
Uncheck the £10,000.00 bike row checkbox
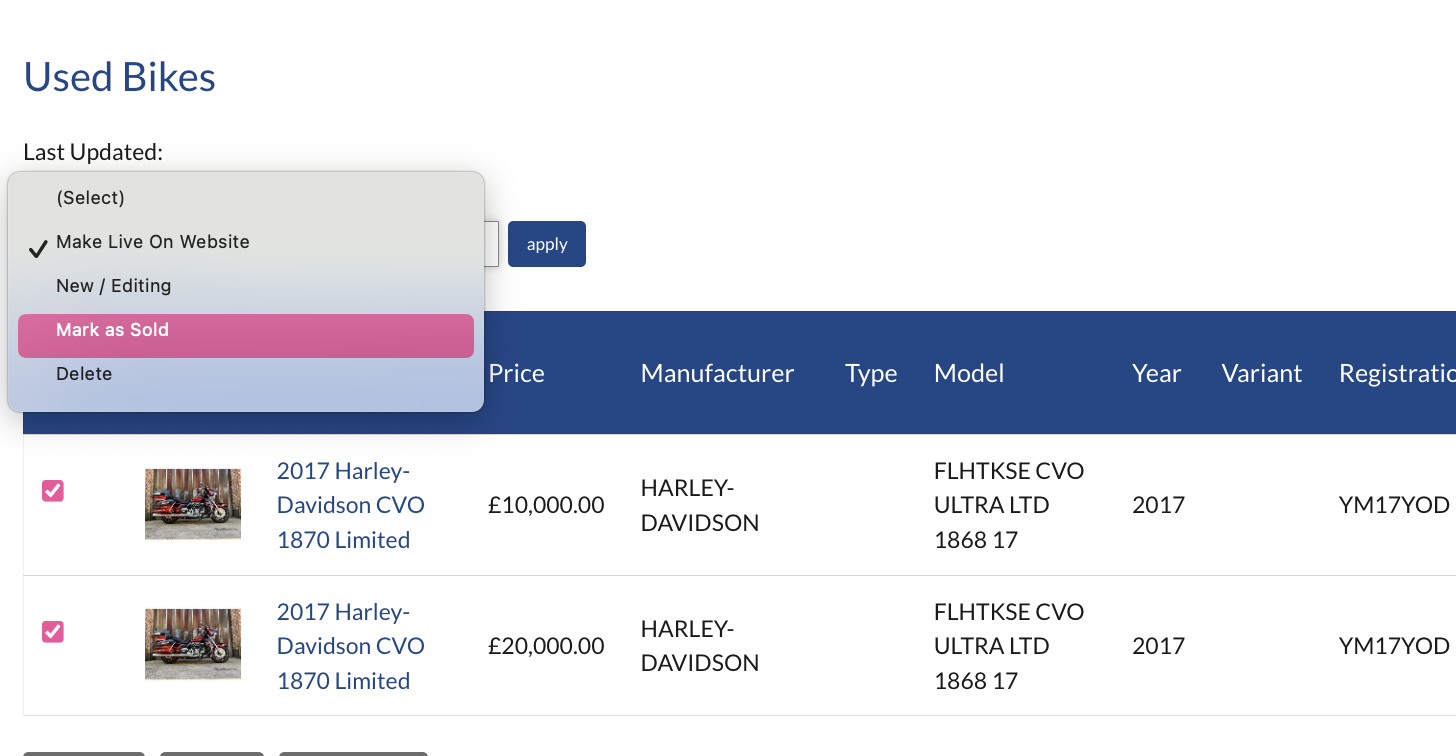pos(53,491)
